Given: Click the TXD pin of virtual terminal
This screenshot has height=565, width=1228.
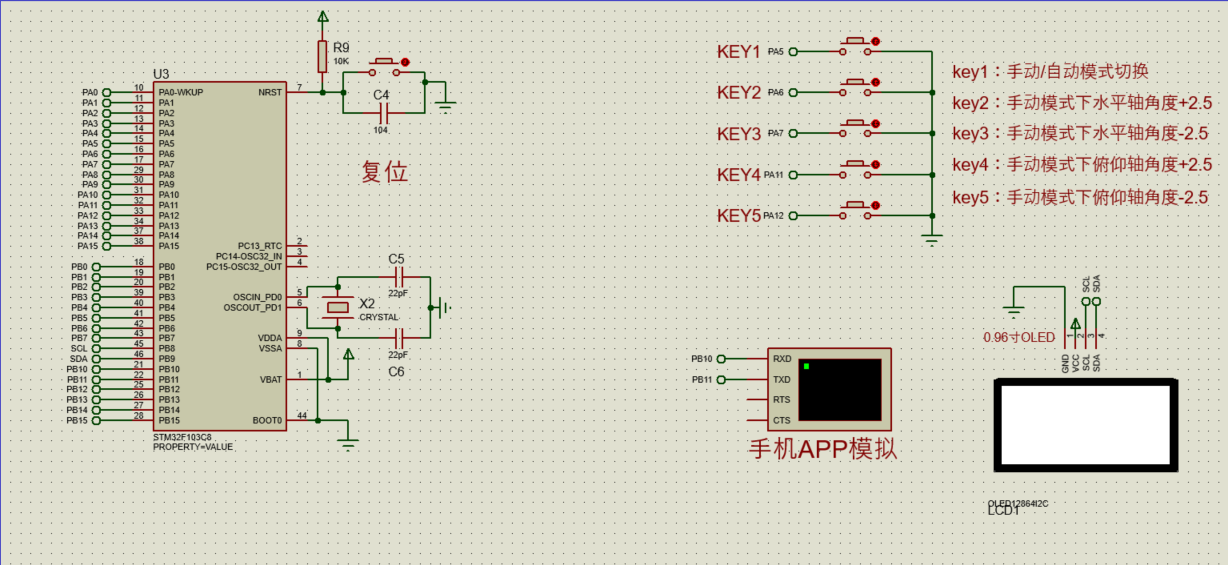Looking at the screenshot, I should click(781, 379).
